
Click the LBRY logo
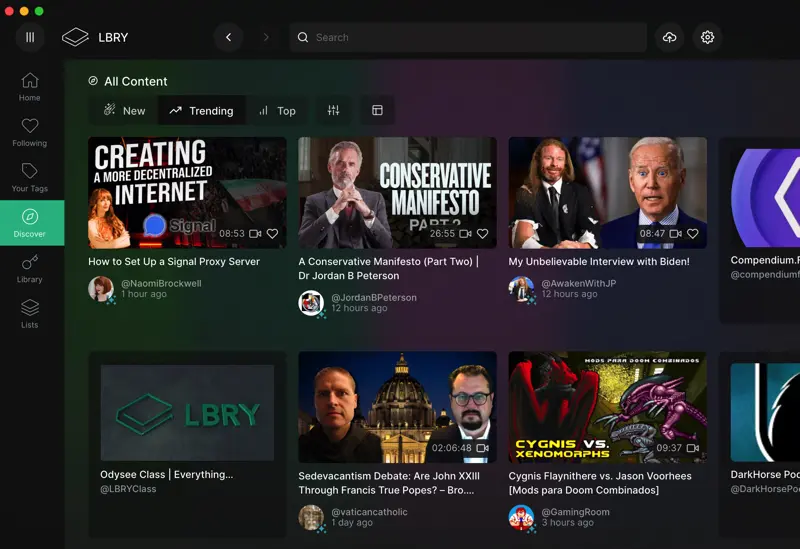coord(95,37)
